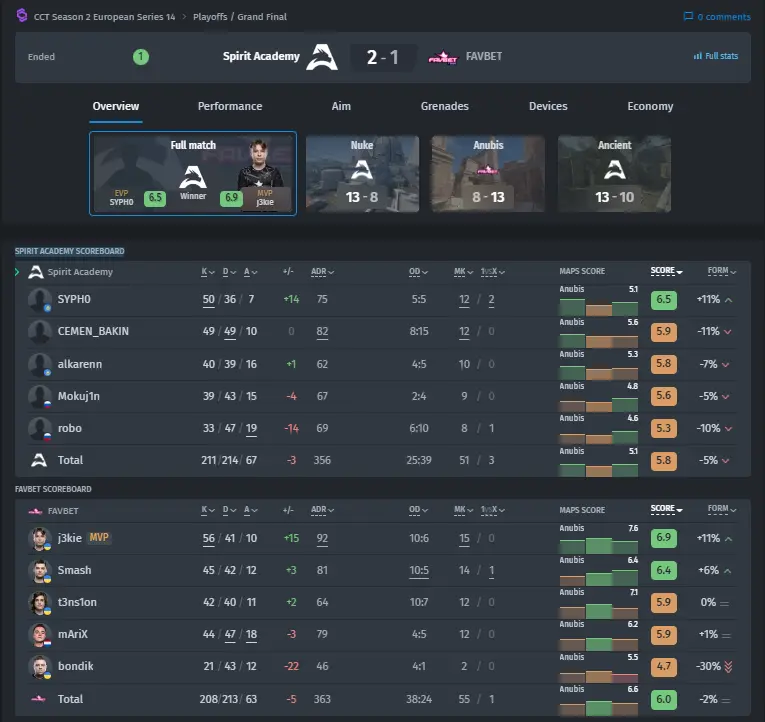Viewport: 765px width, 722px height.
Task: Click alkarenn's player avatar
Action: pos(40,364)
